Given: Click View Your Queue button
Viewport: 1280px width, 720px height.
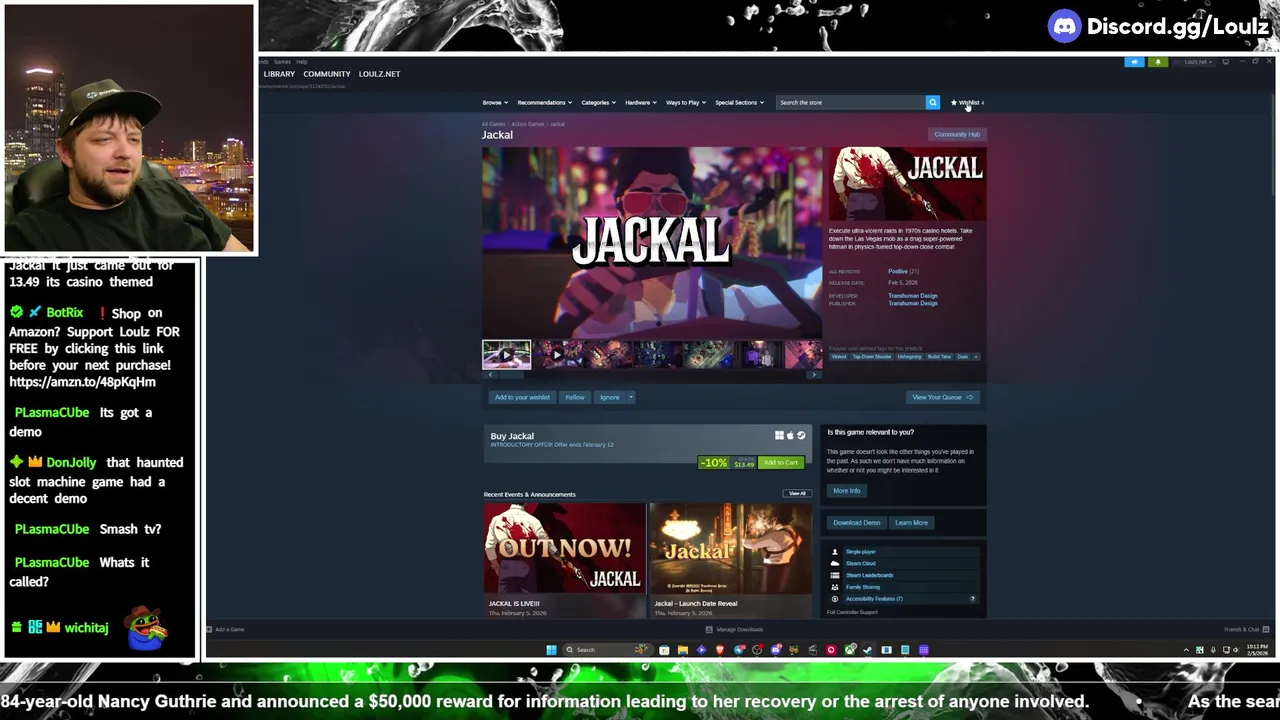Looking at the screenshot, I should [943, 397].
